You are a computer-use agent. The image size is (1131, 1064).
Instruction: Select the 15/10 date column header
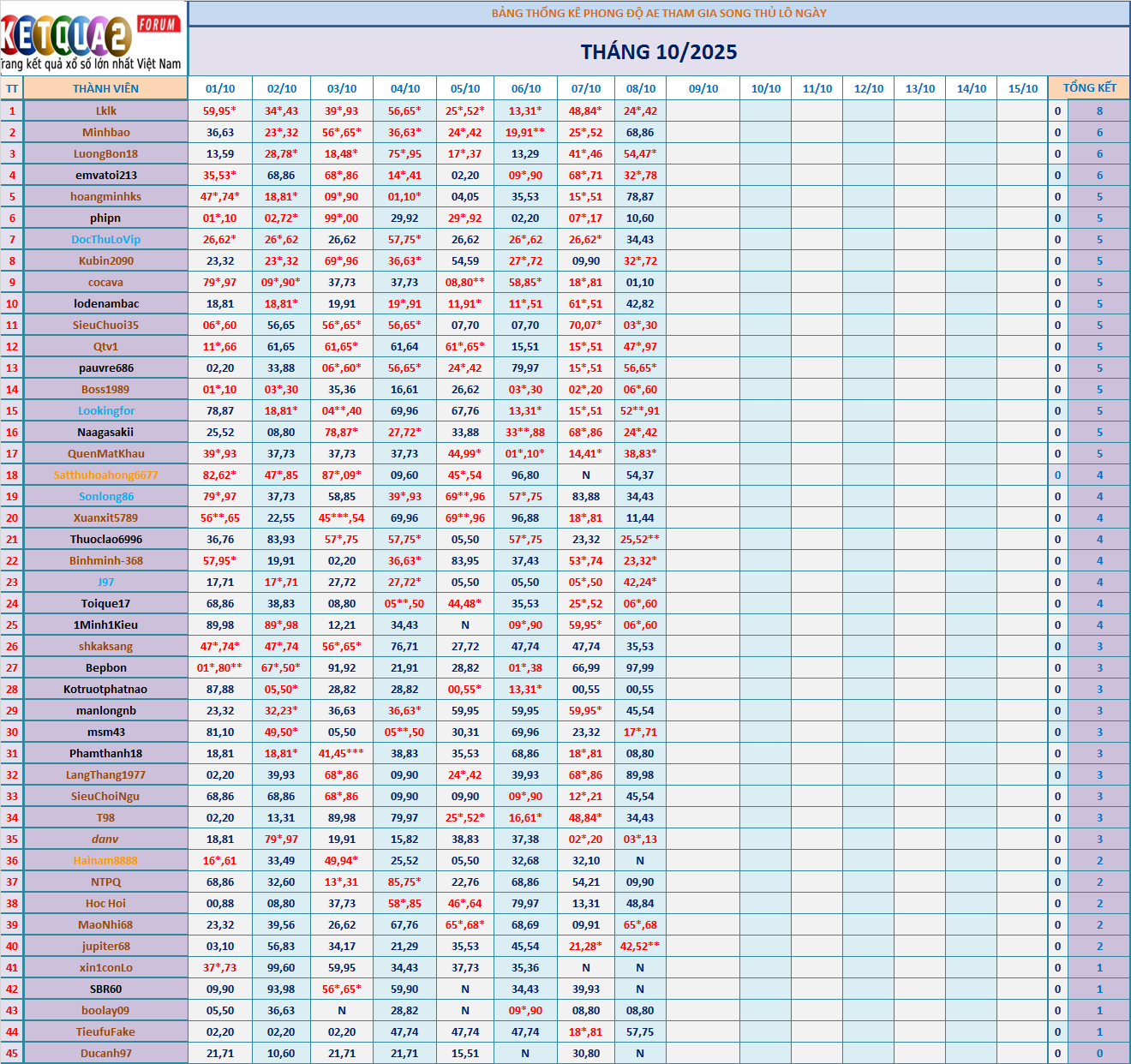[x=1022, y=88]
